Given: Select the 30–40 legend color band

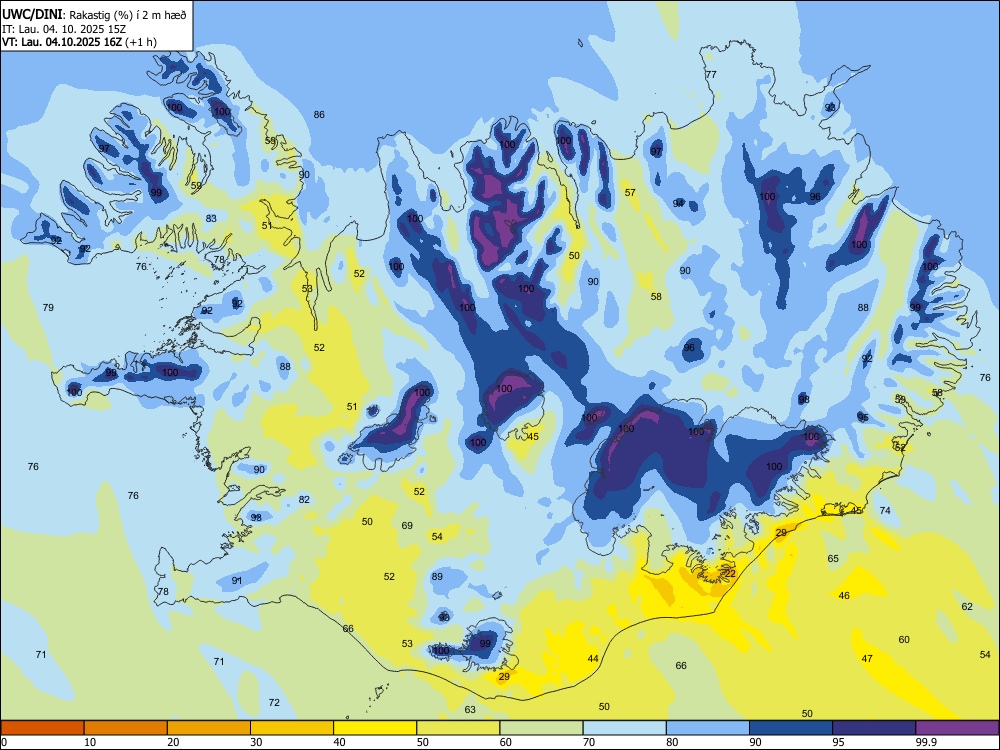Looking at the screenshot, I should tap(292, 728).
